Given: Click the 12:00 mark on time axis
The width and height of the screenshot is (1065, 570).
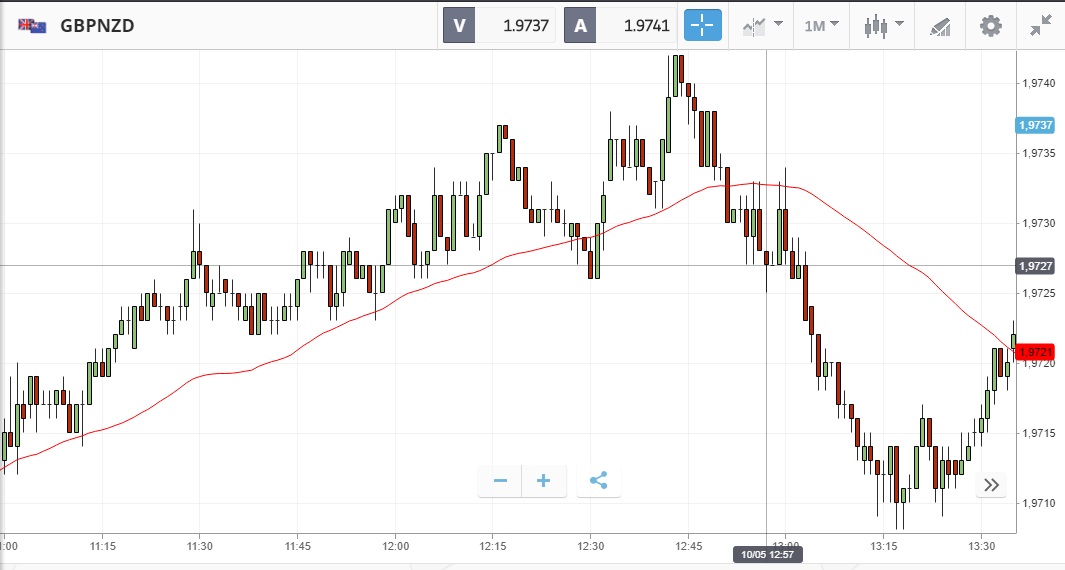Looking at the screenshot, I should click(x=396, y=546).
